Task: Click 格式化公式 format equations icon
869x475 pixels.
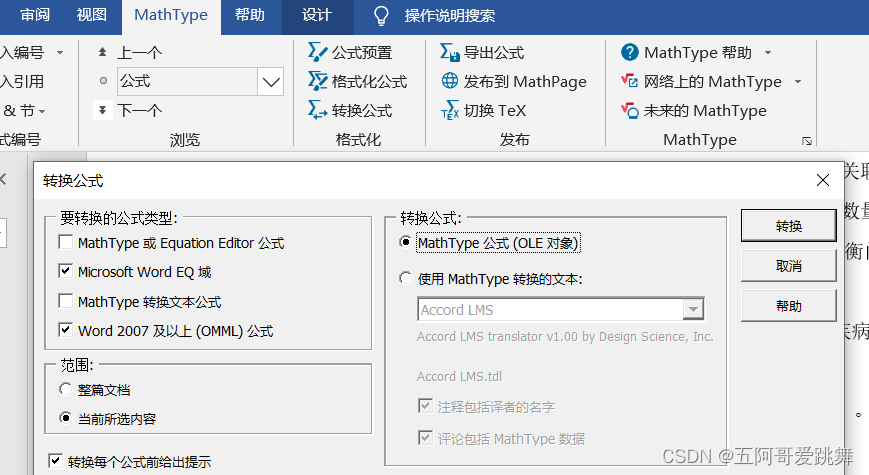Action: click(318, 81)
